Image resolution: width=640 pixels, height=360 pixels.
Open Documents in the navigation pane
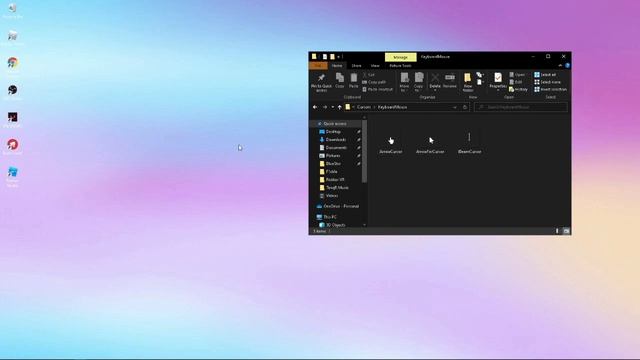tap(336, 148)
